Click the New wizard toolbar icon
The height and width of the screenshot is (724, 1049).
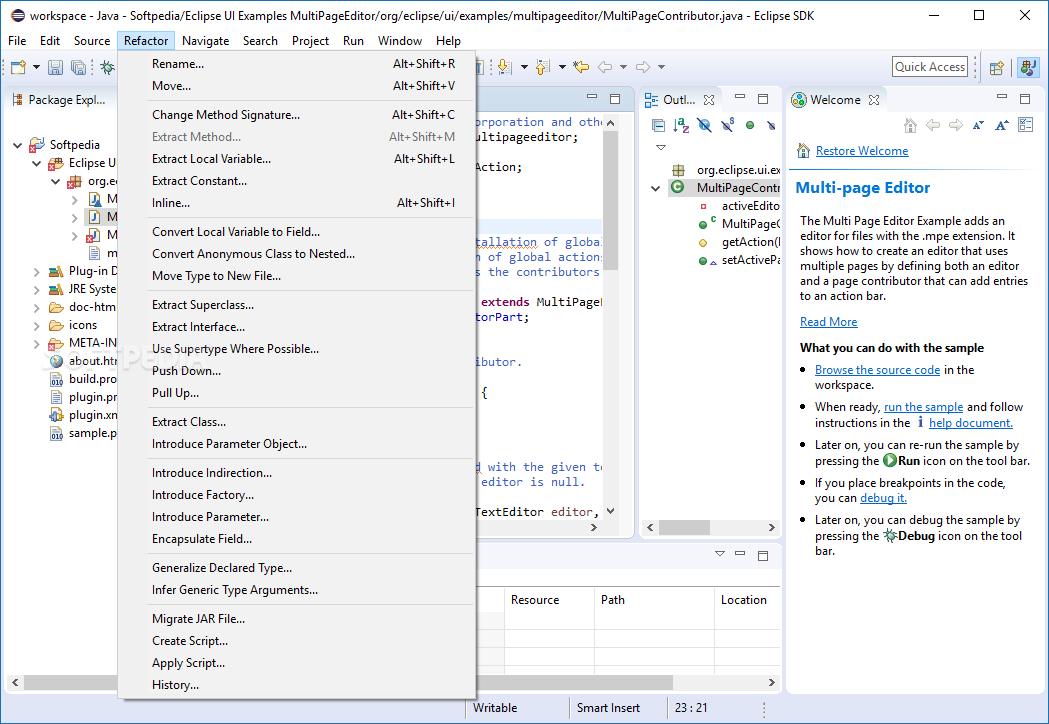[18, 67]
